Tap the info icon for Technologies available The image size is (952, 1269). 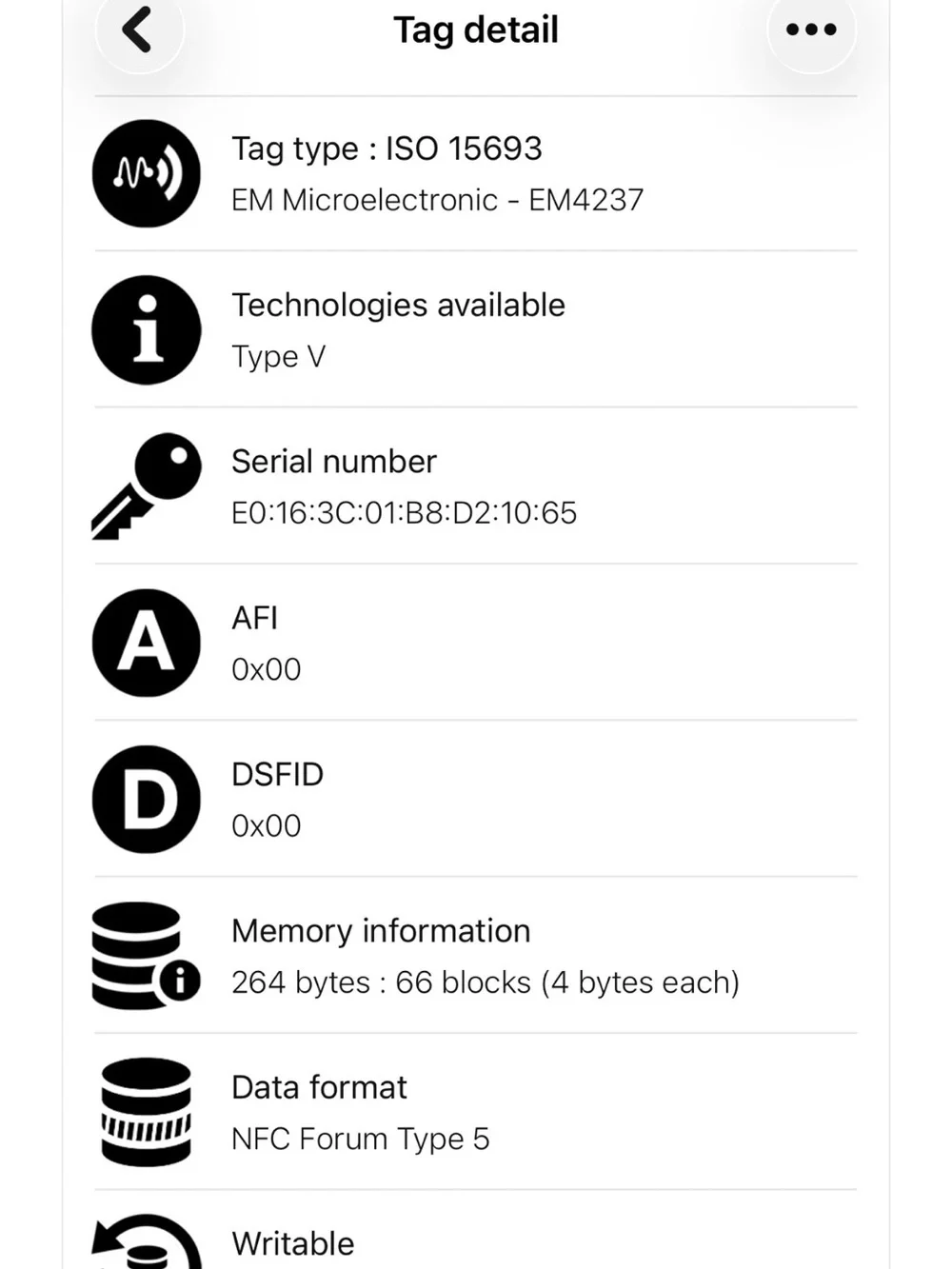click(x=147, y=330)
